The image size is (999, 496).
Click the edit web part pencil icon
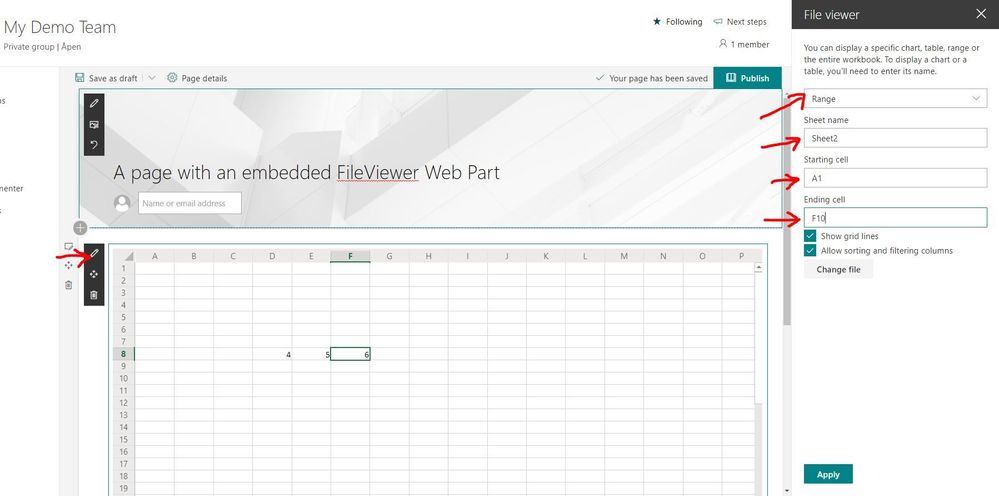tap(94, 253)
